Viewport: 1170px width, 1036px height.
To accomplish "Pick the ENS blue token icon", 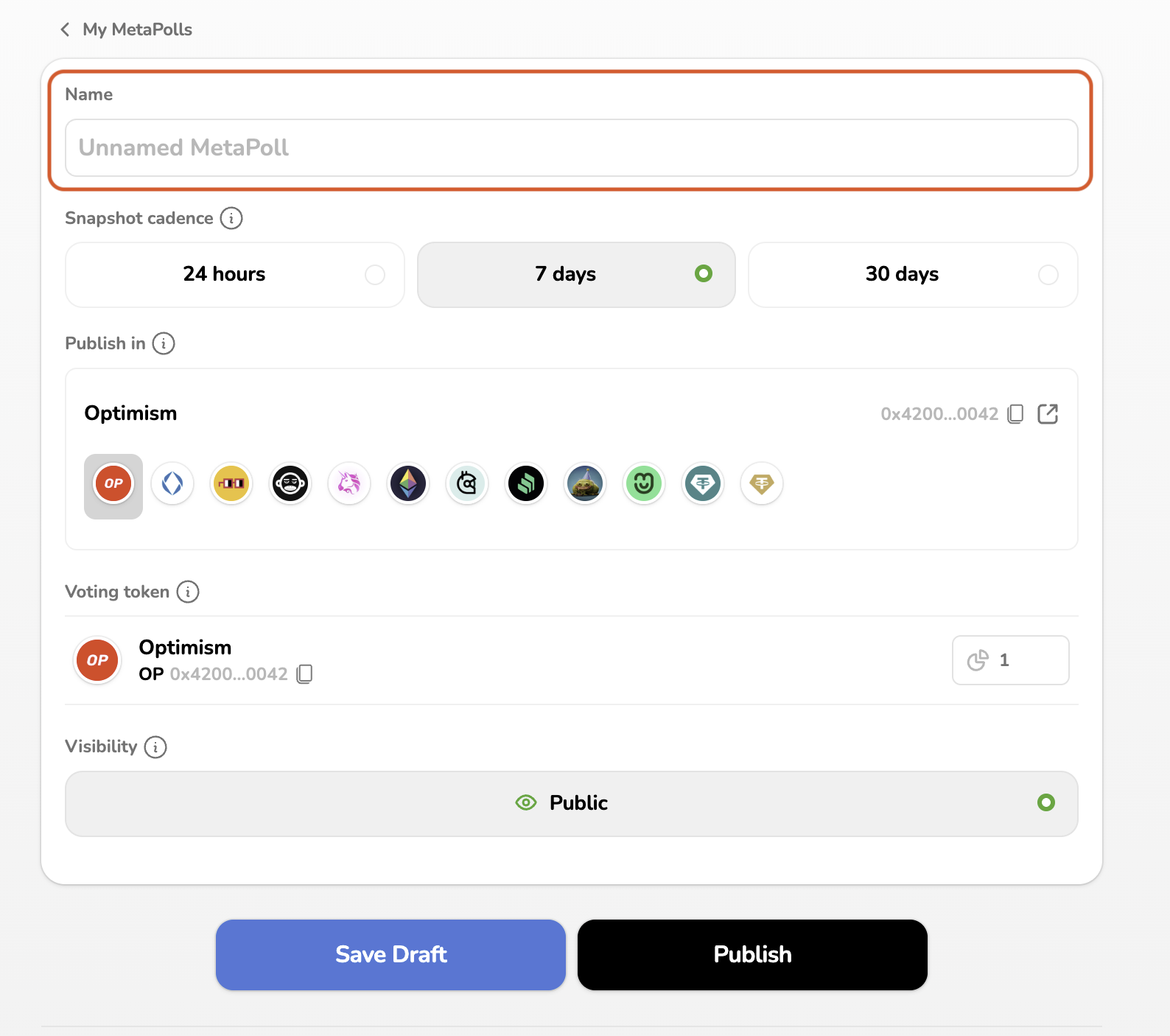I will coord(172,484).
